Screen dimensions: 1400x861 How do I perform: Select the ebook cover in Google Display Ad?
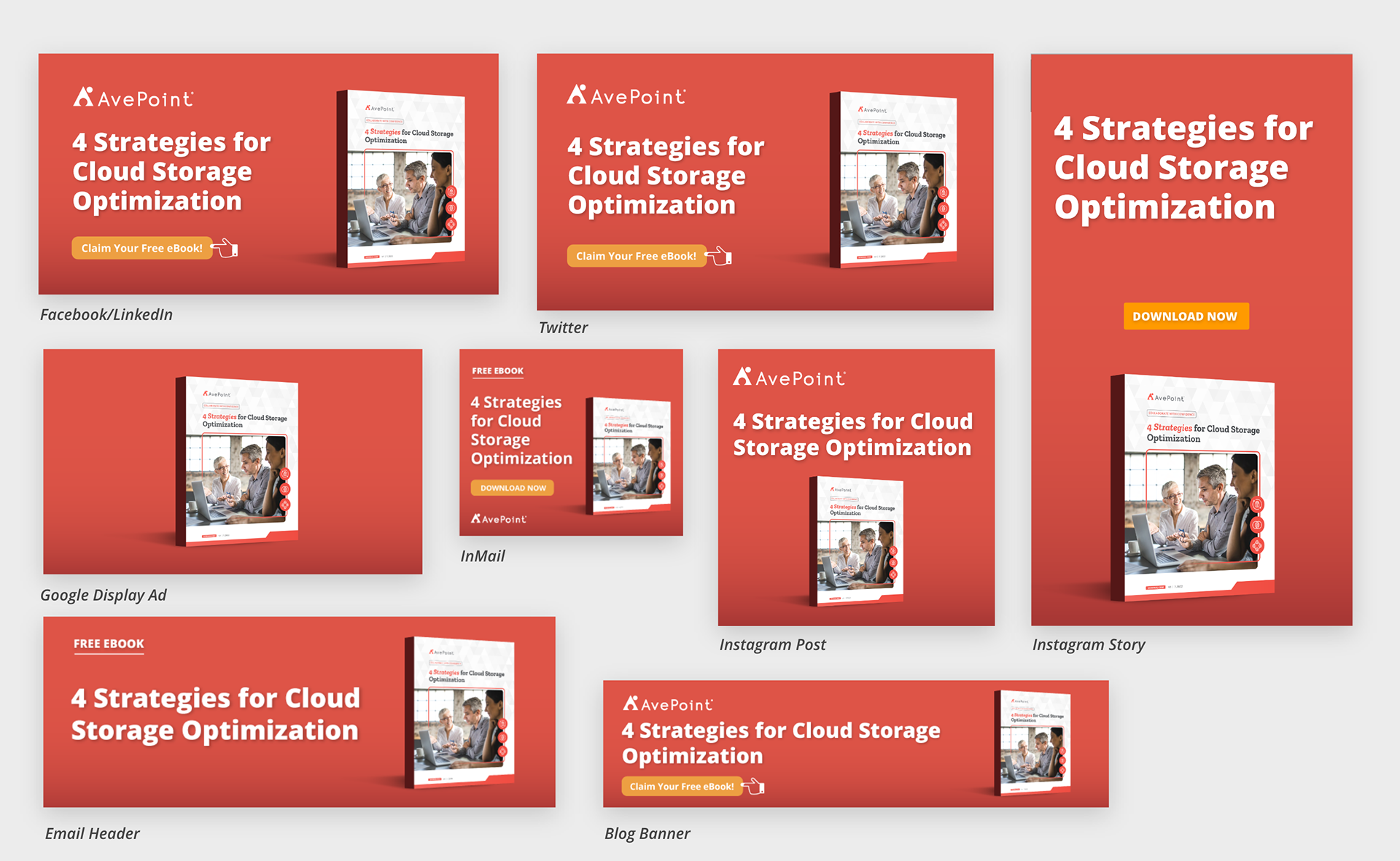(237, 461)
